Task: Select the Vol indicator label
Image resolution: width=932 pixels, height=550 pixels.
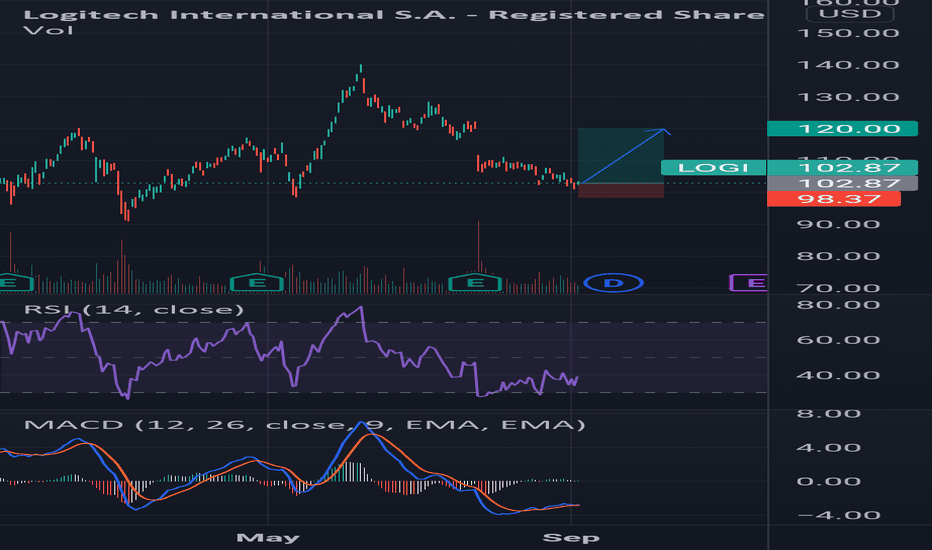Action: click(x=48, y=30)
